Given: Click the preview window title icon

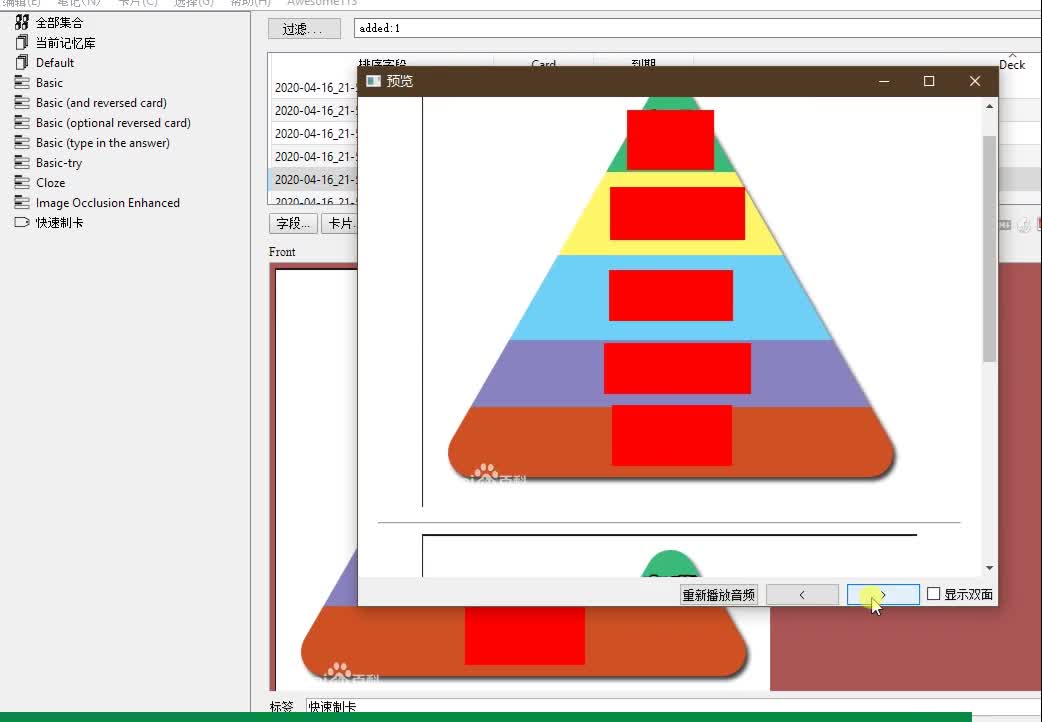Looking at the screenshot, I should (x=373, y=81).
